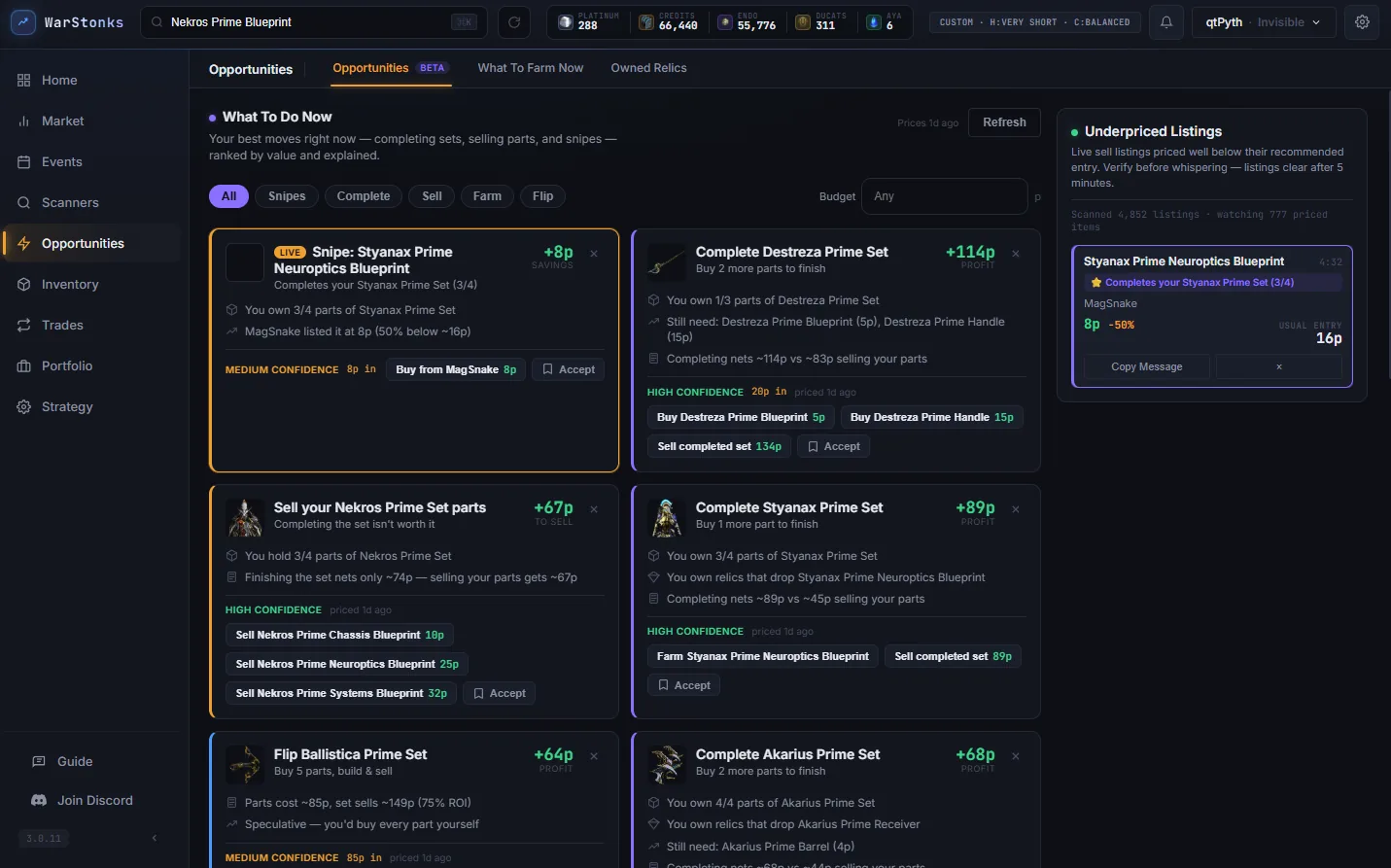Click the Destreza Prime thumbnail
1391x868 pixels.
(x=667, y=262)
